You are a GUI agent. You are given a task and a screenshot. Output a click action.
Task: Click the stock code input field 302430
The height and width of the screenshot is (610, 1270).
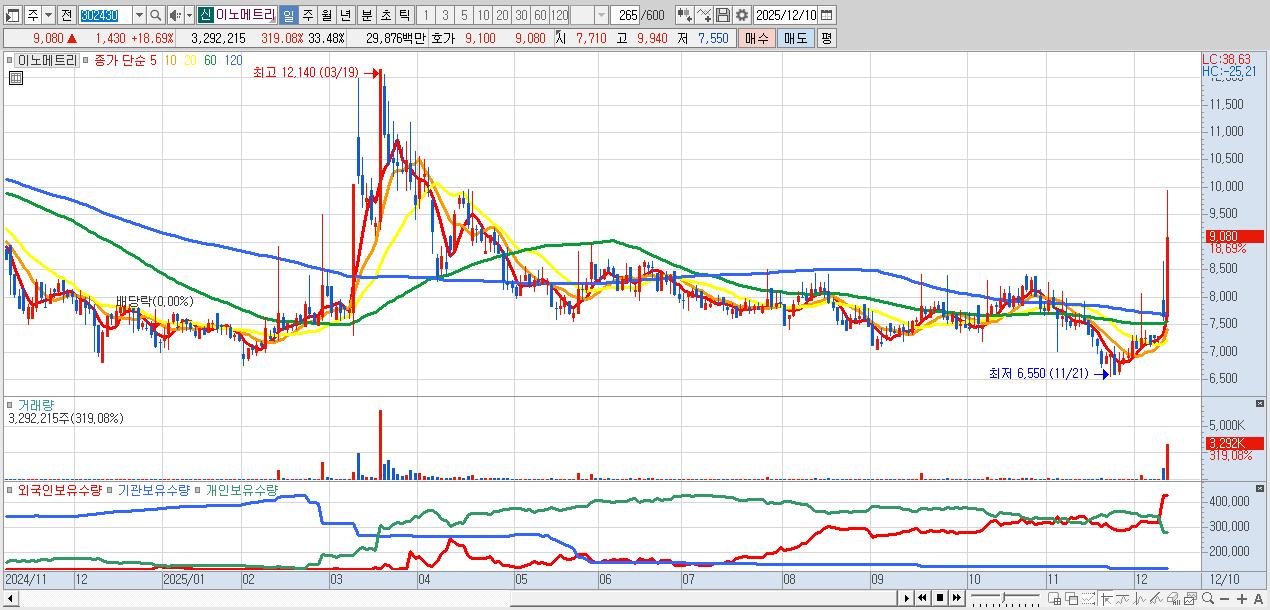pyautogui.click(x=105, y=15)
